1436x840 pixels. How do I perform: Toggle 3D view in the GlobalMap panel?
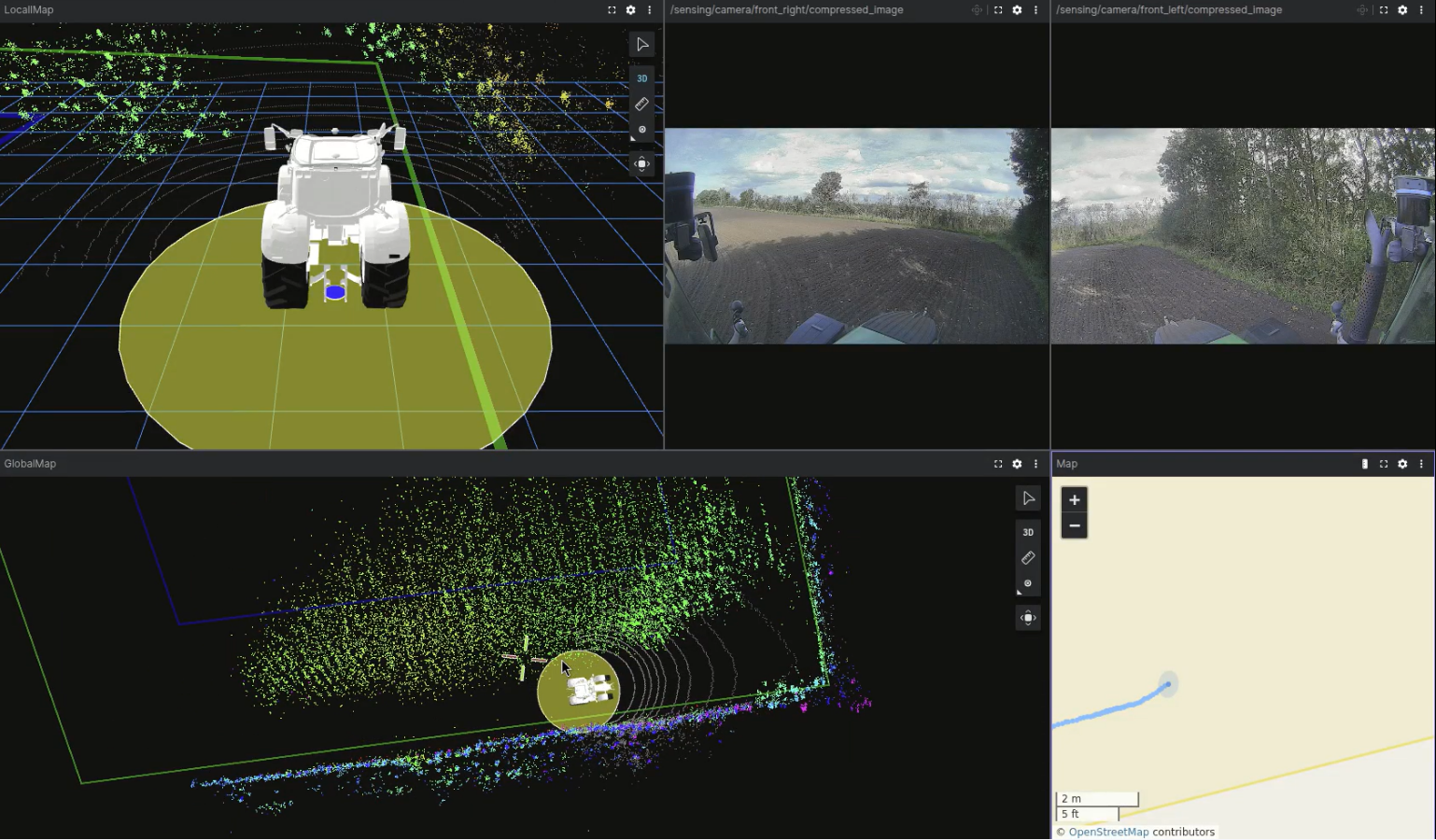click(x=1028, y=532)
